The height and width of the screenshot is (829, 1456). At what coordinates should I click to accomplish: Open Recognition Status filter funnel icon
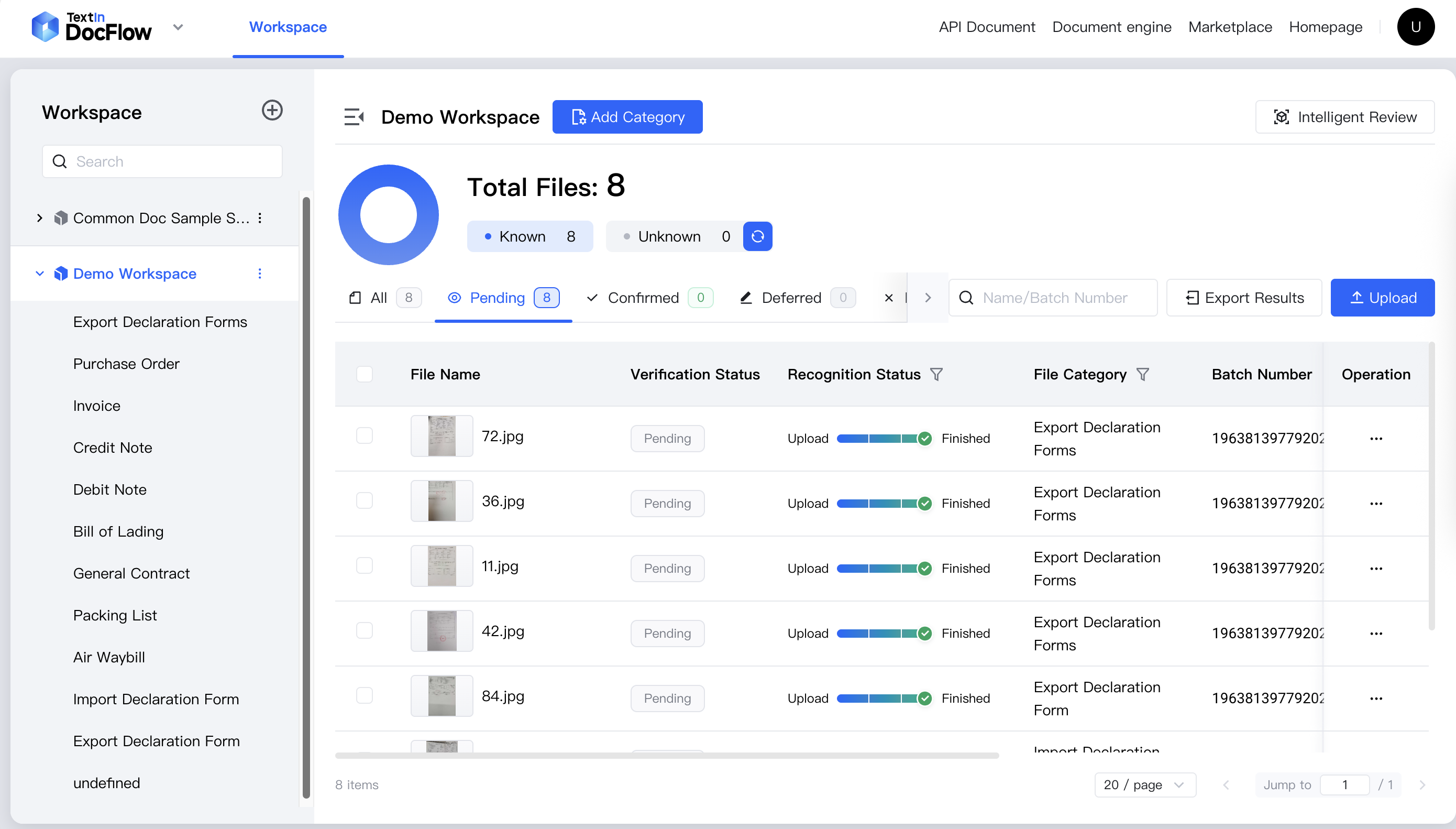click(x=936, y=374)
